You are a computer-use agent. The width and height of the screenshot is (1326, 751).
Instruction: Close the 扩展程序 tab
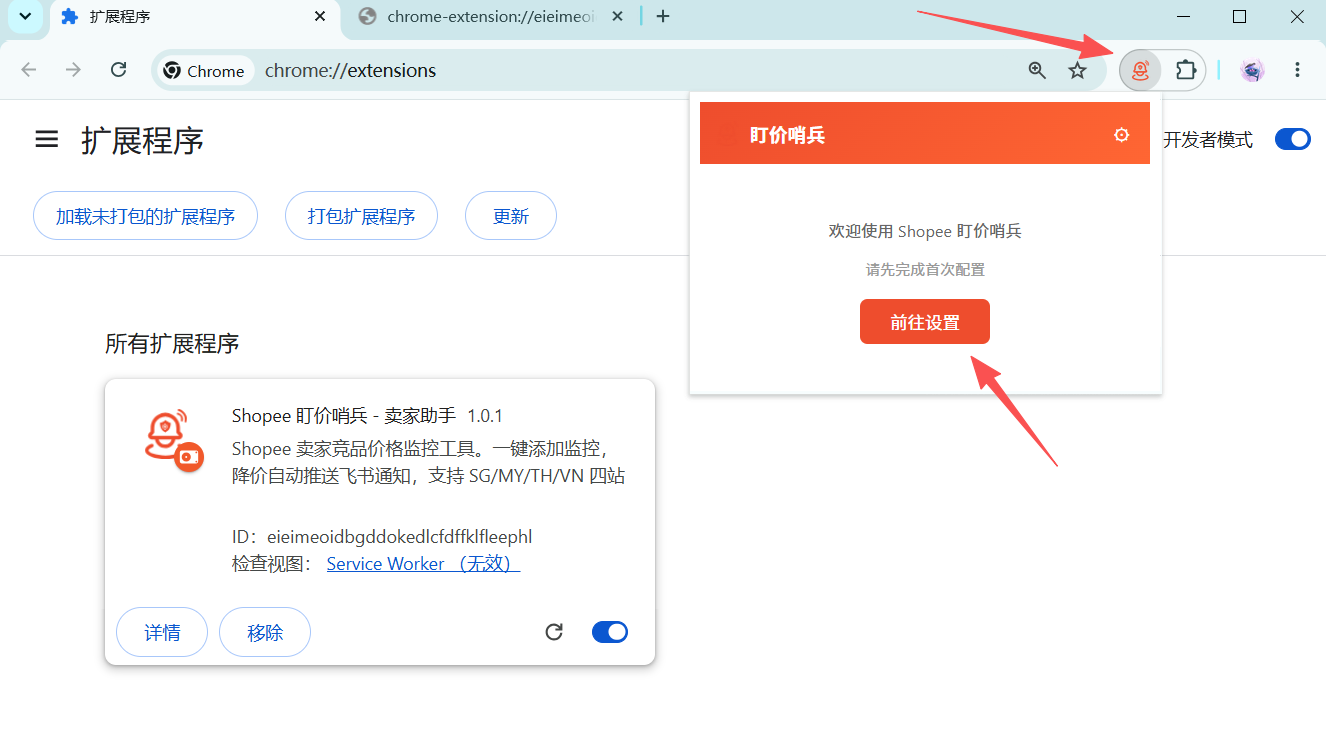pos(320,16)
